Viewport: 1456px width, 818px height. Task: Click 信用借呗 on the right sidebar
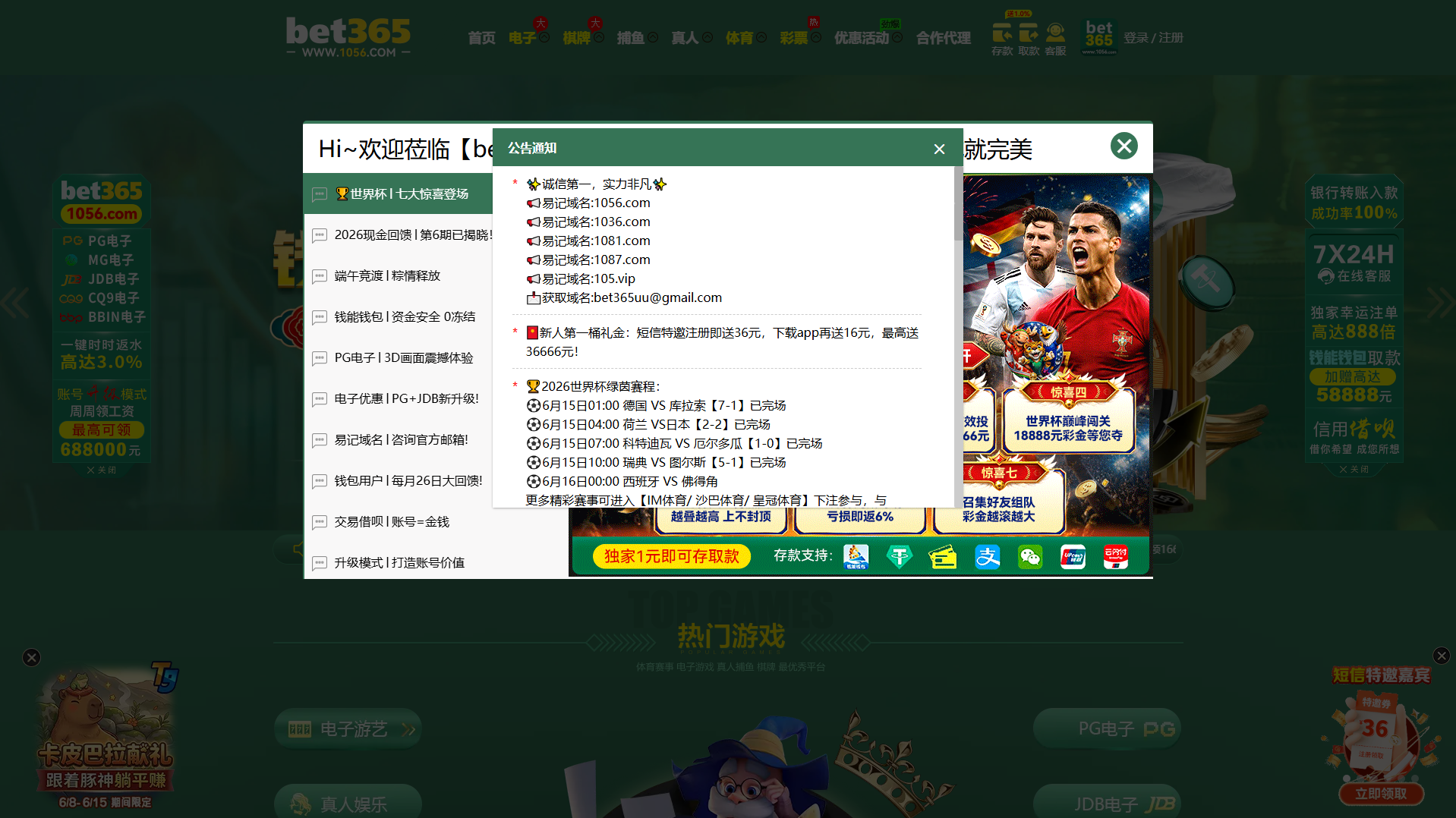[1354, 436]
